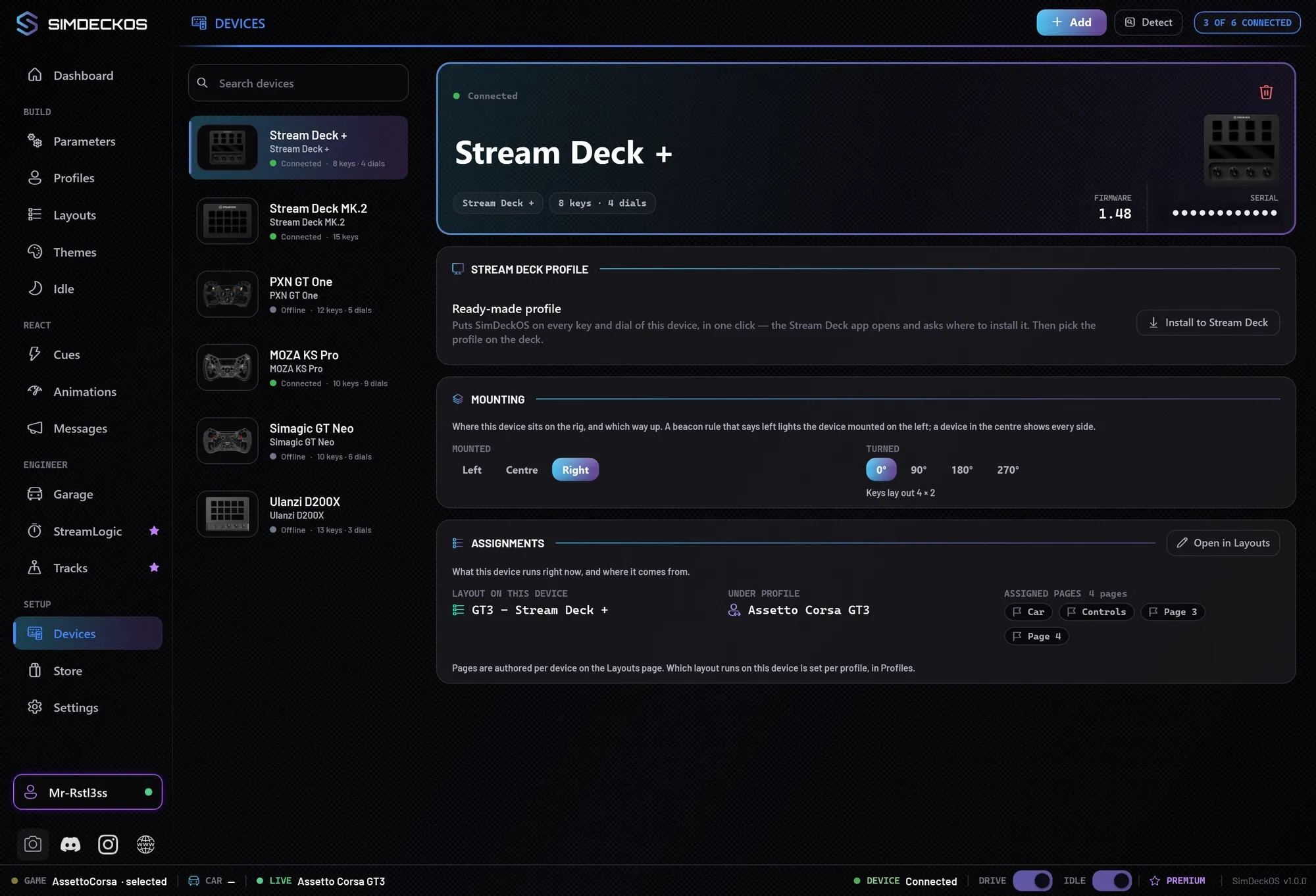This screenshot has width=1316, height=896.
Task: Open Profiles from the sidebar
Action: click(x=88, y=178)
